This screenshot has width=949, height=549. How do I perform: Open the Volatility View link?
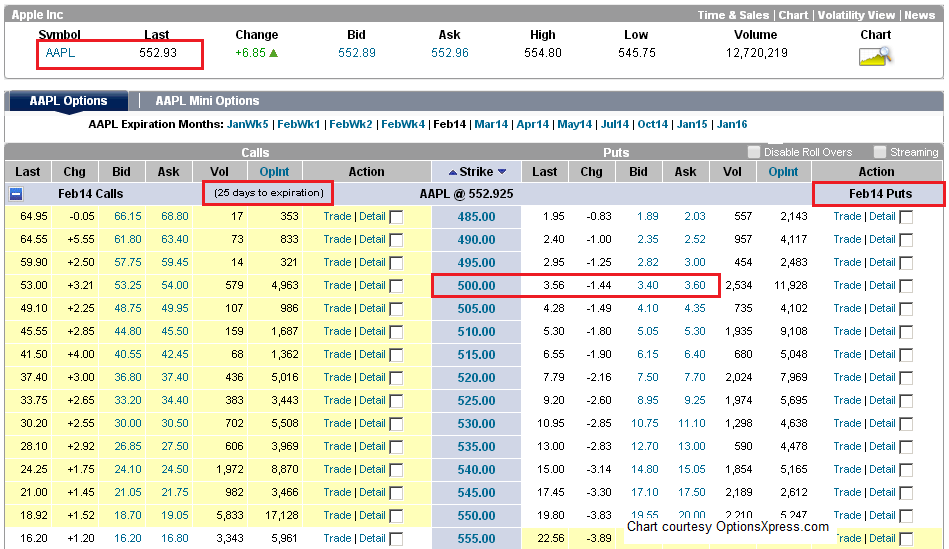tap(856, 15)
